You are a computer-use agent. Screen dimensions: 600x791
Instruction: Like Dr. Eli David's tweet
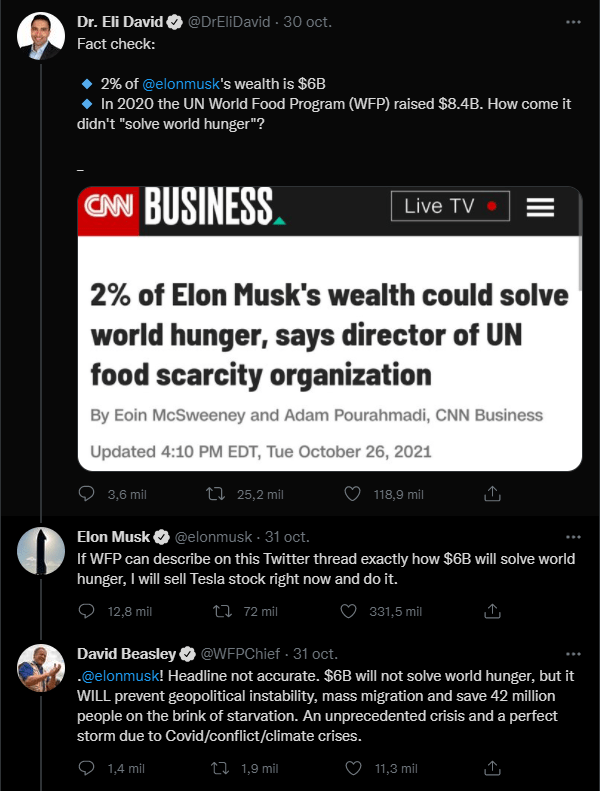(352, 494)
